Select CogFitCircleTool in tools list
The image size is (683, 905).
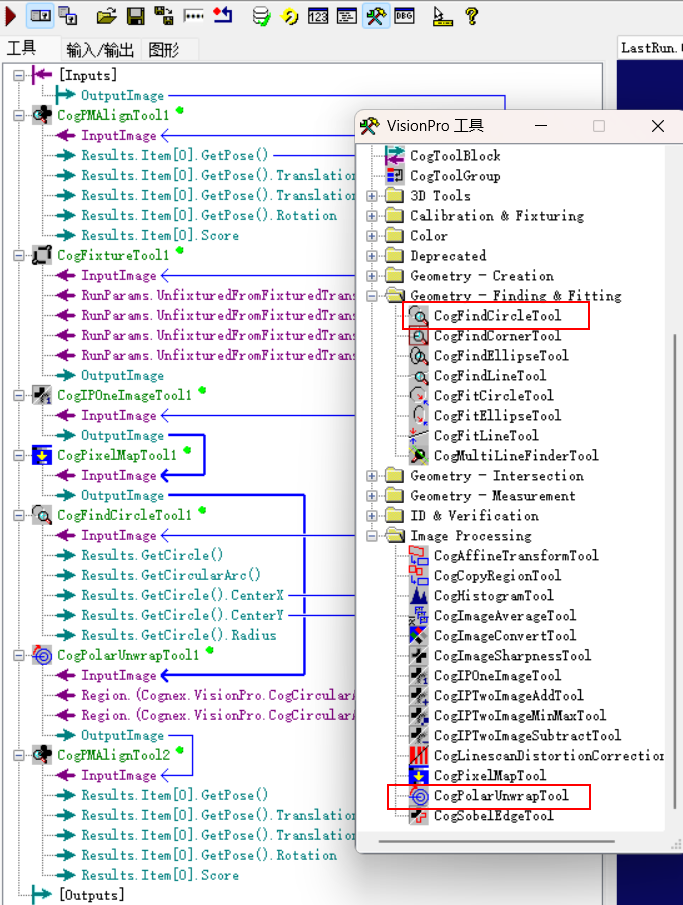click(494, 395)
